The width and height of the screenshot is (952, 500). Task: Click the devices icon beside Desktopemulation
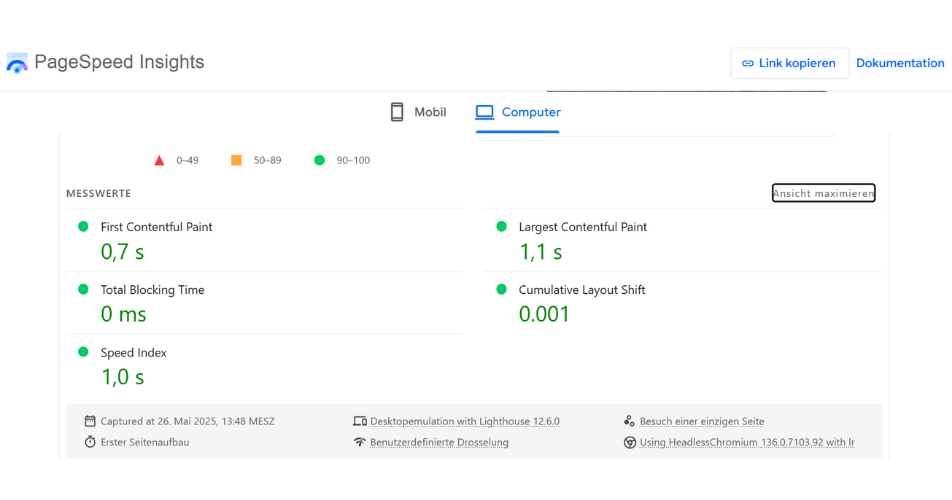(x=359, y=421)
